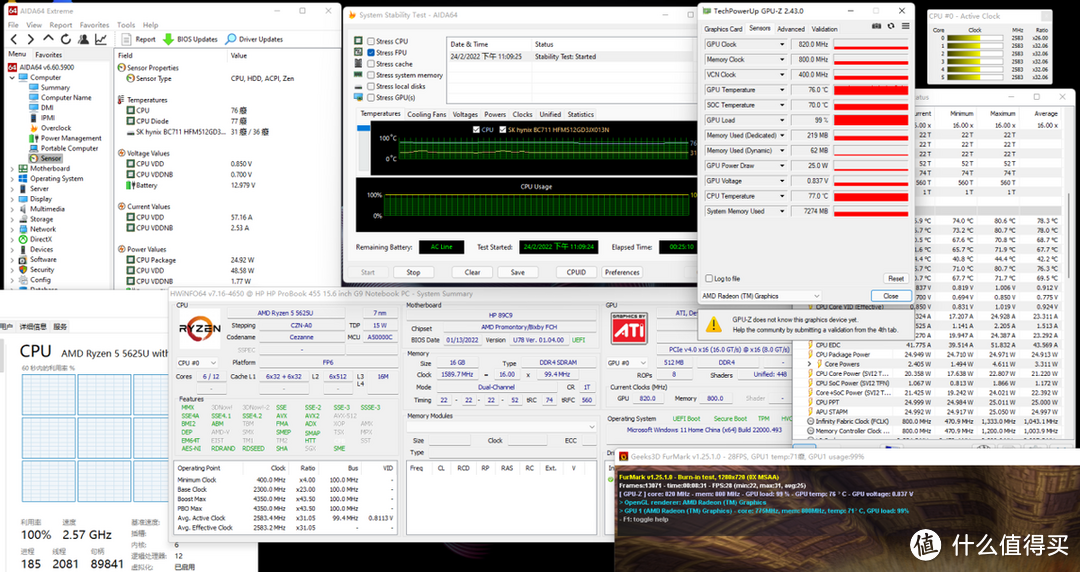Click the AIDA64 root node icon

[12, 68]
